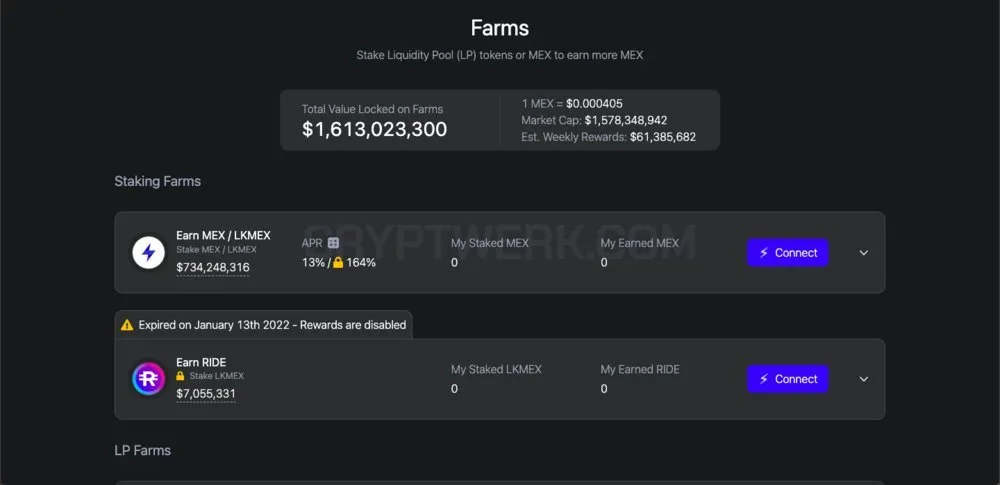
Task: Expand the Earn MEX / LKMEX farm row
Action: (x=864, y=253)
